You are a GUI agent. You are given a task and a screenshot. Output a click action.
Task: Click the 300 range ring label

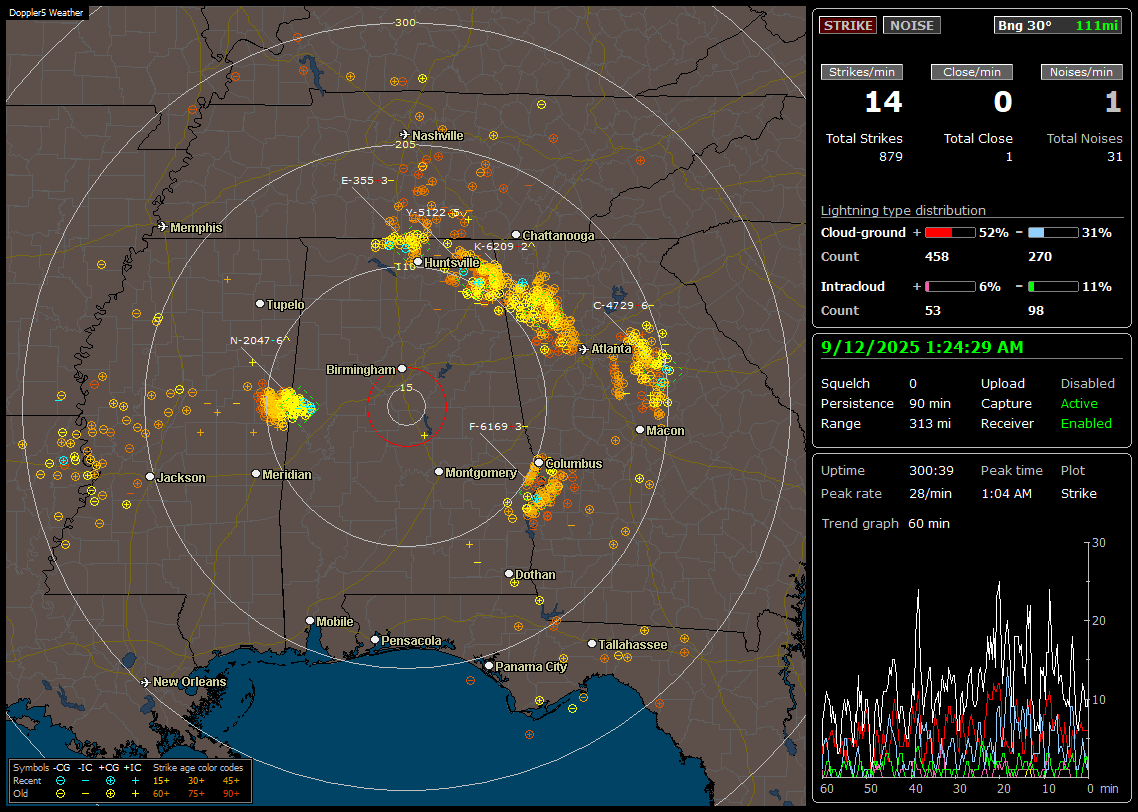pos(405,22)
